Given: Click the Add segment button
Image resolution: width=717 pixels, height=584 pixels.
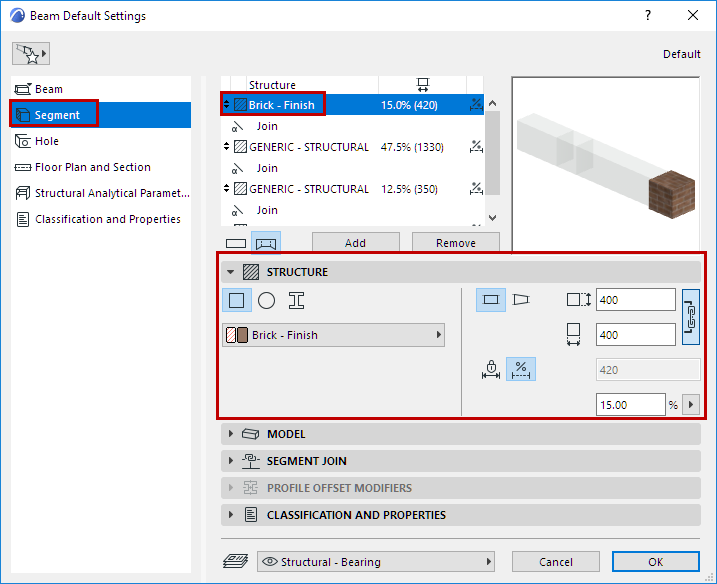Looking at the screenshot, I should coord(355,243).
